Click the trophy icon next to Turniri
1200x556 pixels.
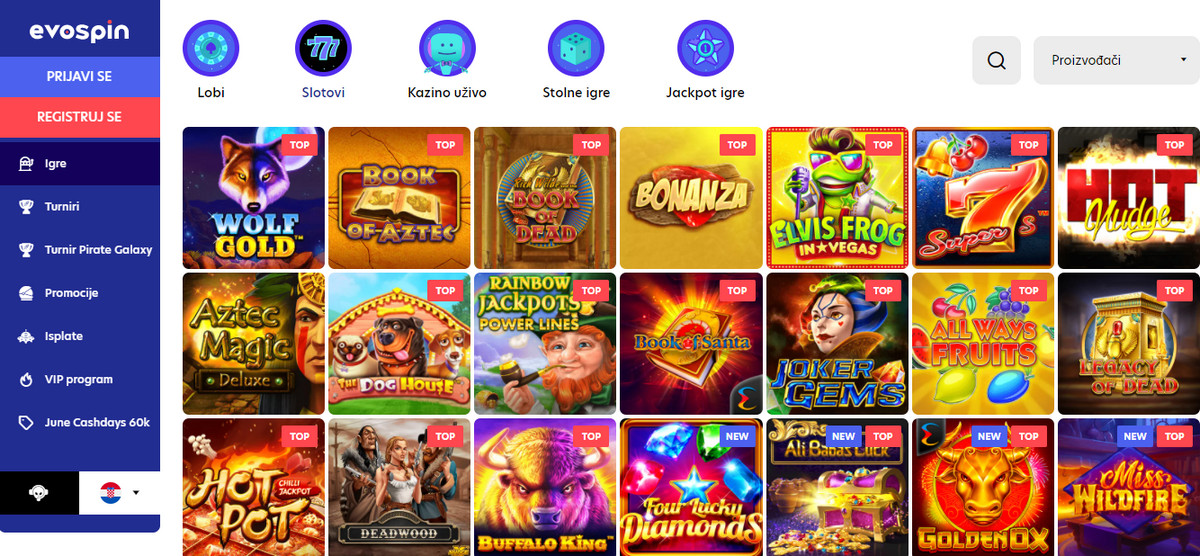27,207
